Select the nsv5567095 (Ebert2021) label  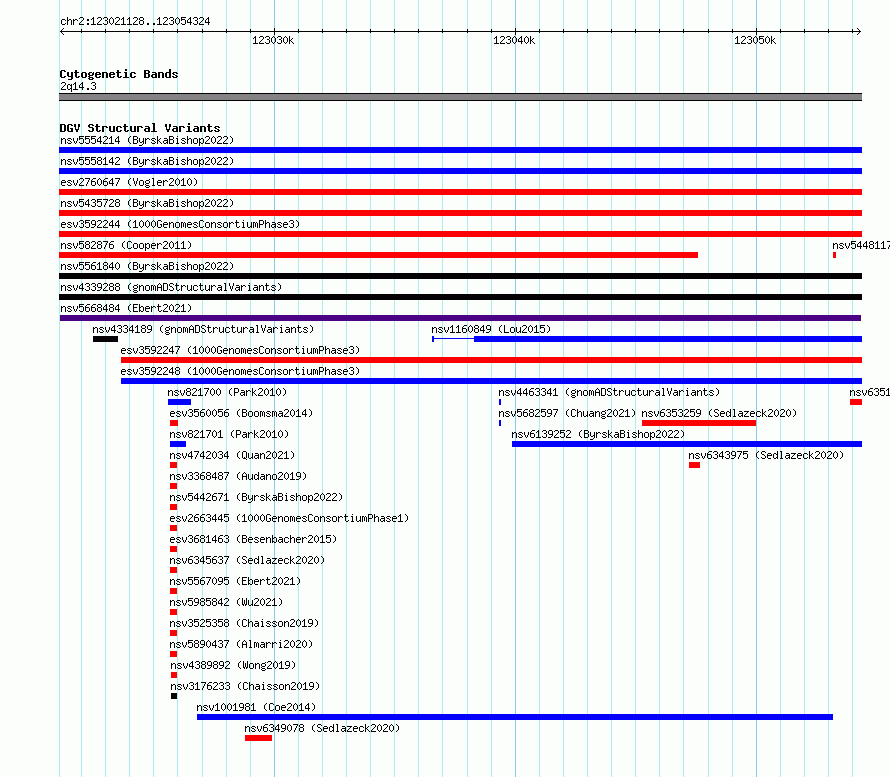(x=236, y=581)
